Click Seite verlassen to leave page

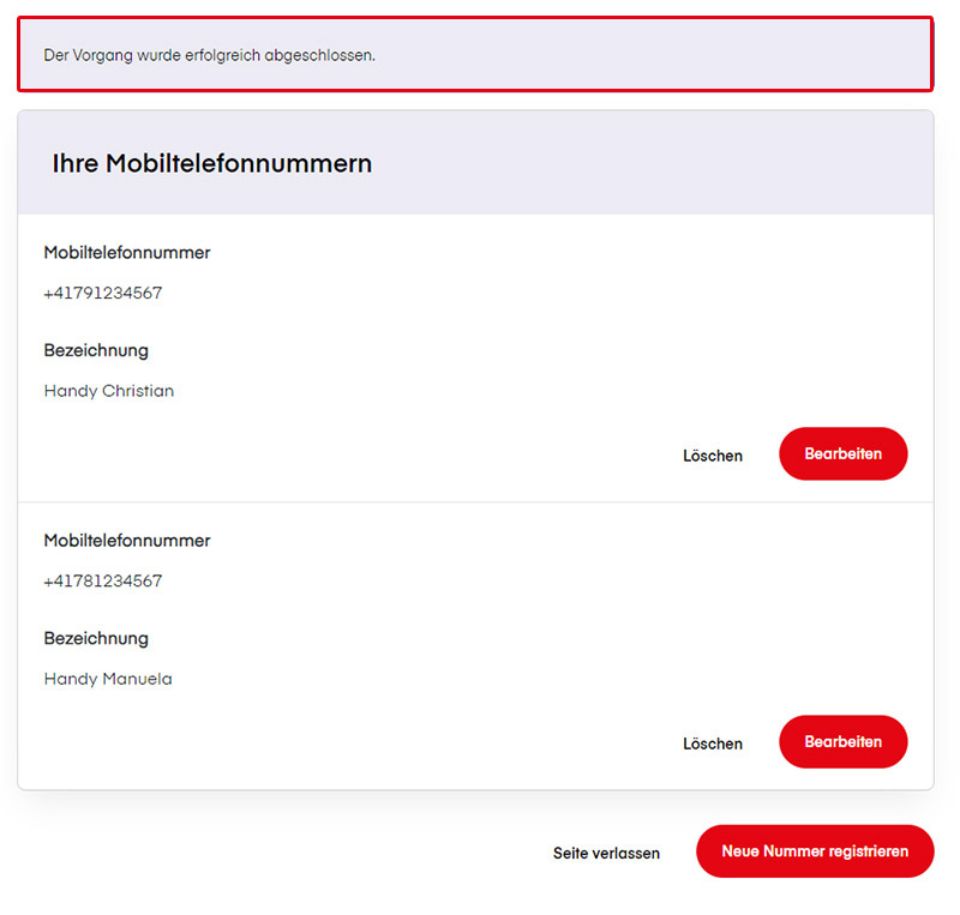click(606, 854)
